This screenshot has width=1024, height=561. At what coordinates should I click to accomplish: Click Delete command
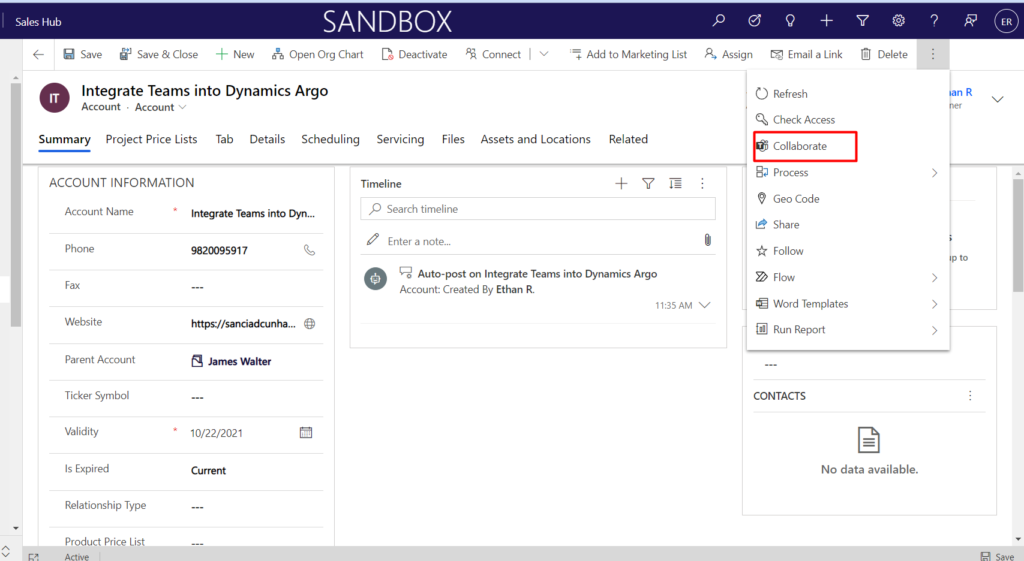click(x=884, y=54)
